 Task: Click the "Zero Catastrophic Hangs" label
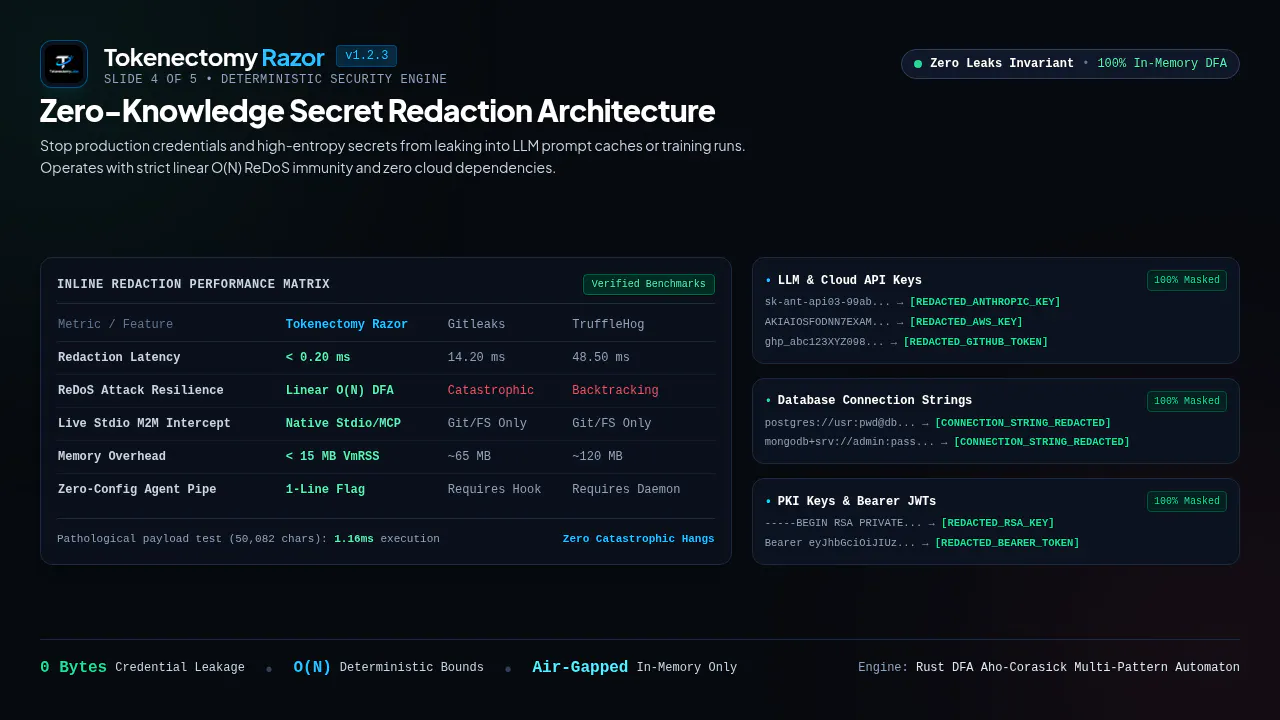(x=639, y=539)
